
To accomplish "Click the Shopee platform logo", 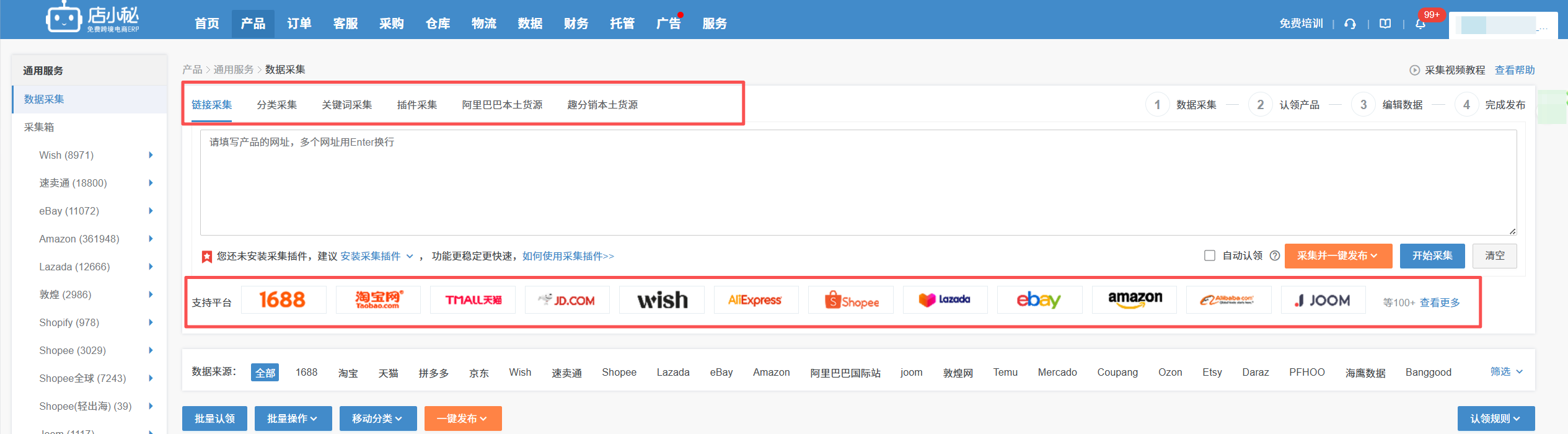I will click(851, 300).
